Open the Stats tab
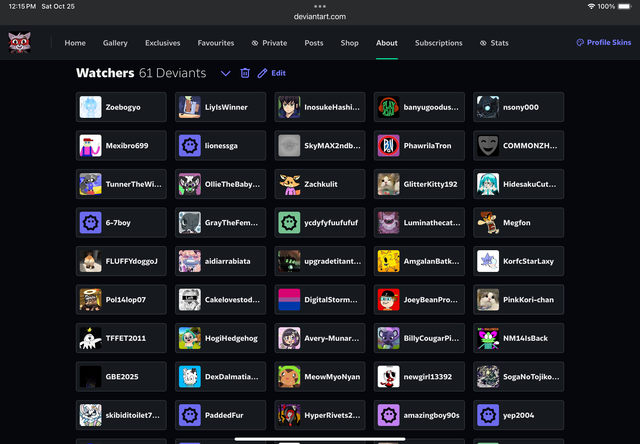This screenshot has height=444, width=640. pyautogui.click(x=494, y=43)
